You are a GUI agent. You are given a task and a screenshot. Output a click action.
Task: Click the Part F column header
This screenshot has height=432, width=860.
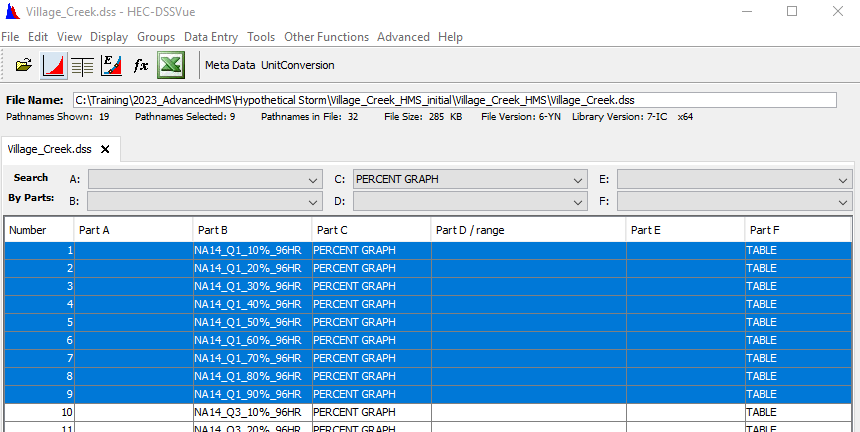(798, 230)
